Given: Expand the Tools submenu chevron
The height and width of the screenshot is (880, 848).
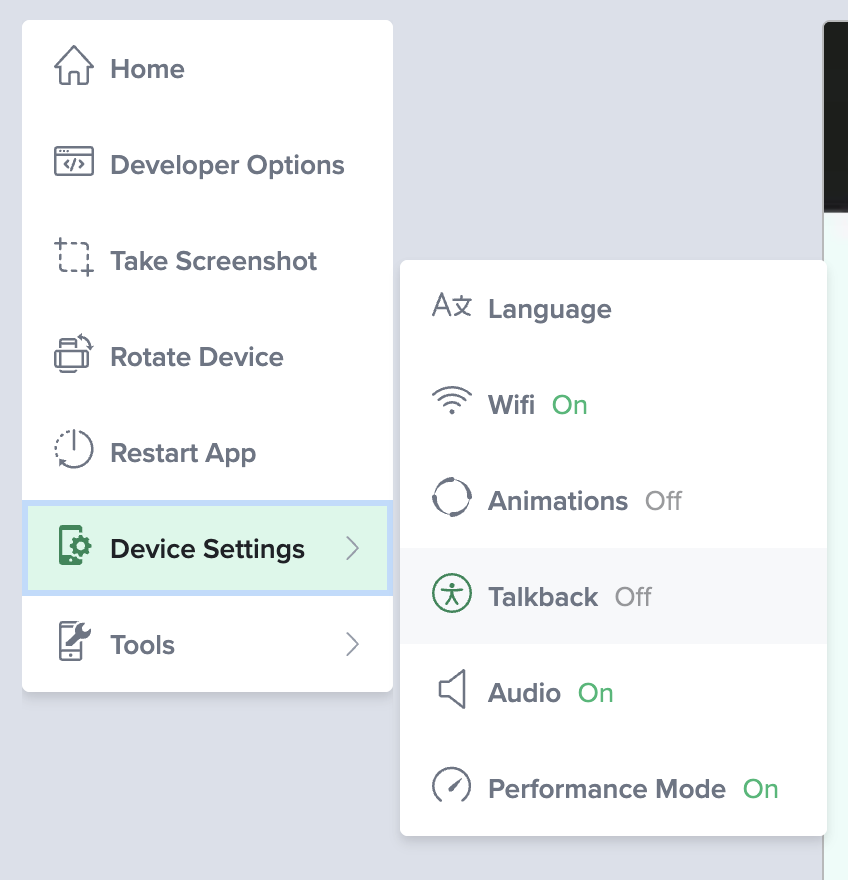Looking at the screenshot, I should [x=352, y=644].
